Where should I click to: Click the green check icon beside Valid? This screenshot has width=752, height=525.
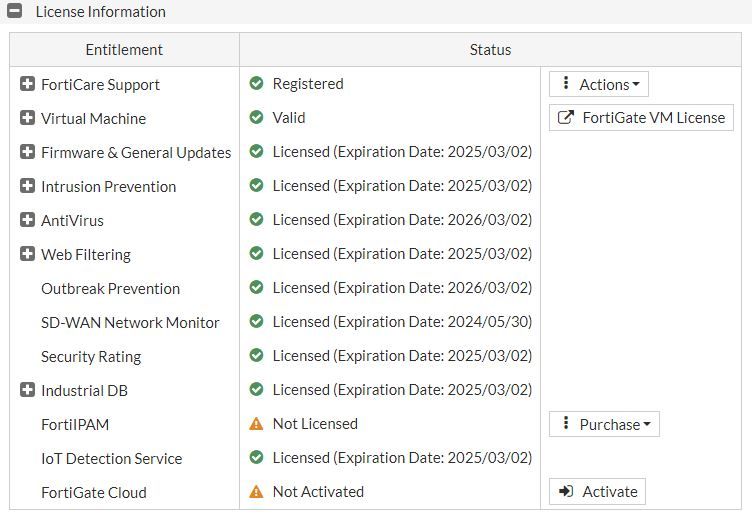coord(256,118)
